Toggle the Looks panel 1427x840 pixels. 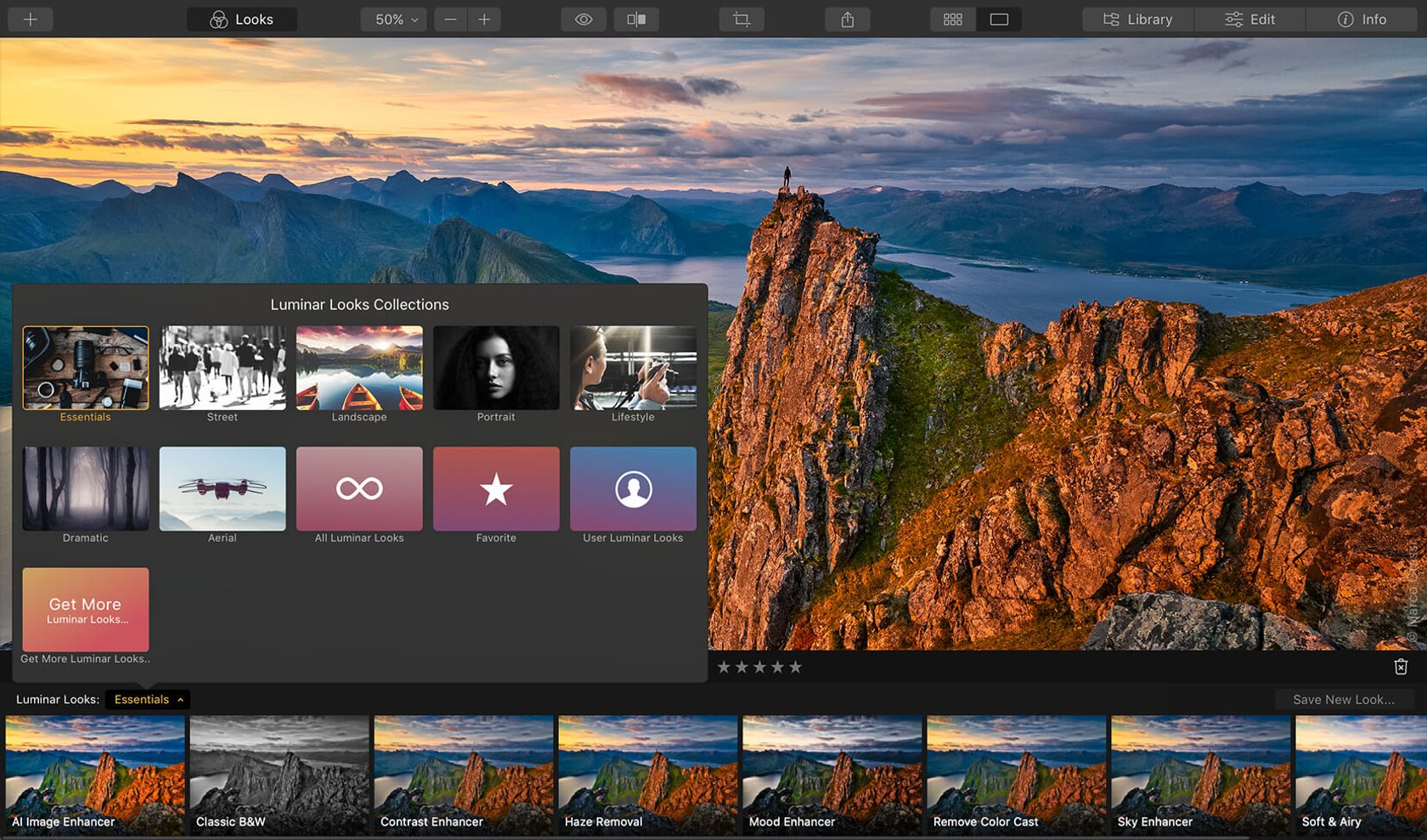click(241, 19)
